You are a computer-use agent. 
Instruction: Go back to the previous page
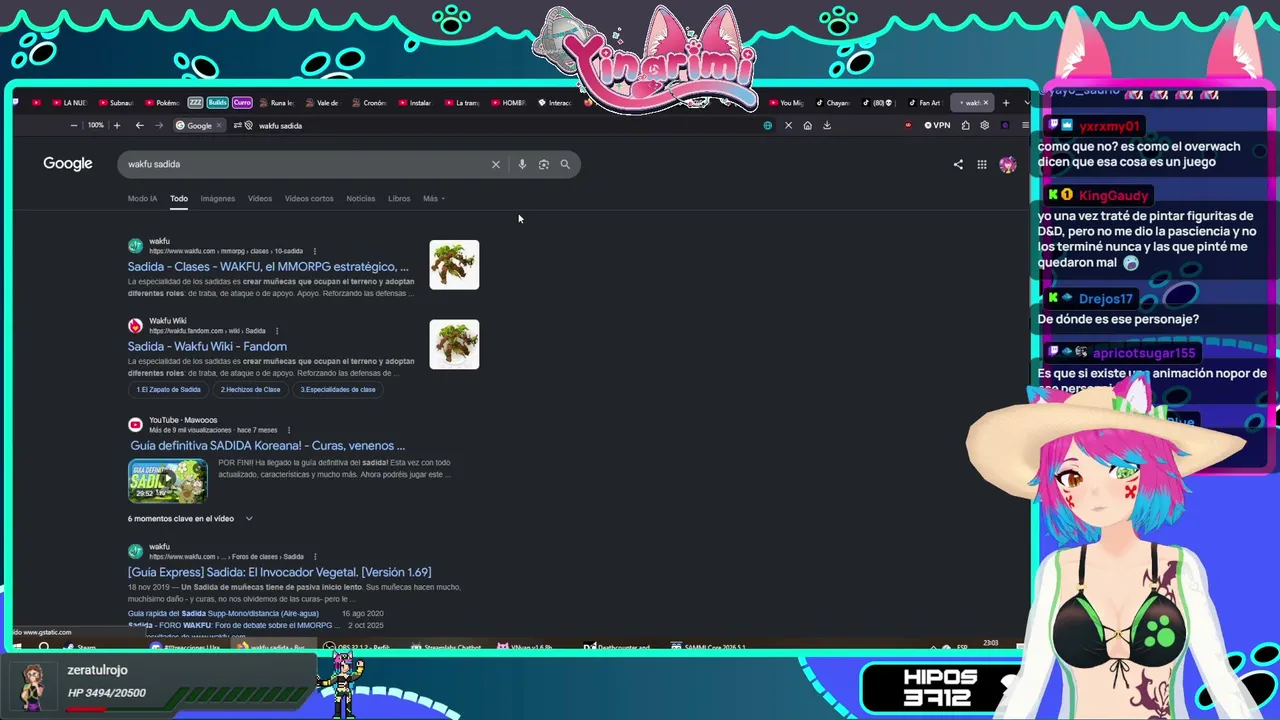[139, 126]
